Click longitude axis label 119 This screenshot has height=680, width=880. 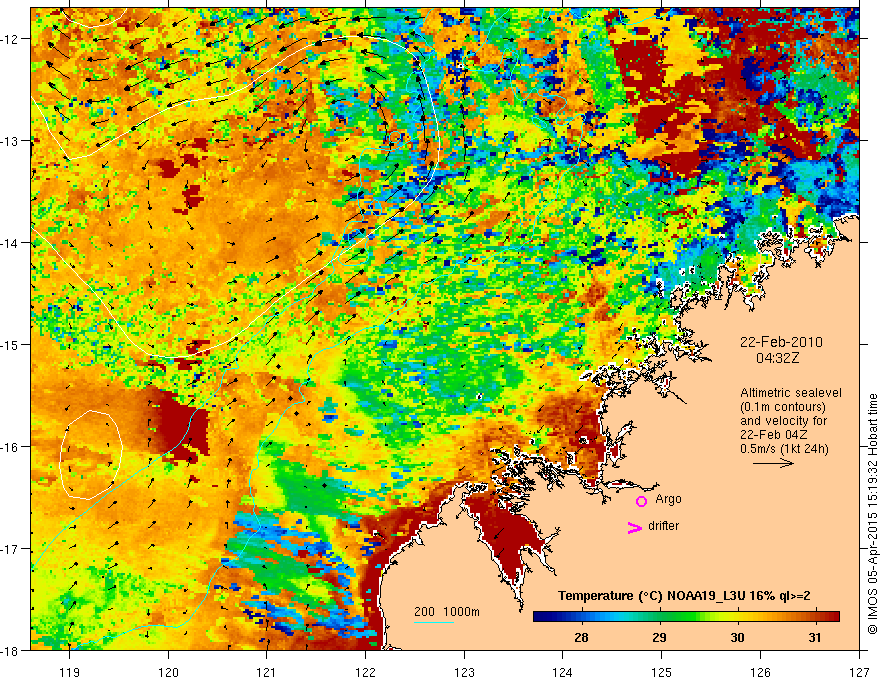(x=70, y=672)
